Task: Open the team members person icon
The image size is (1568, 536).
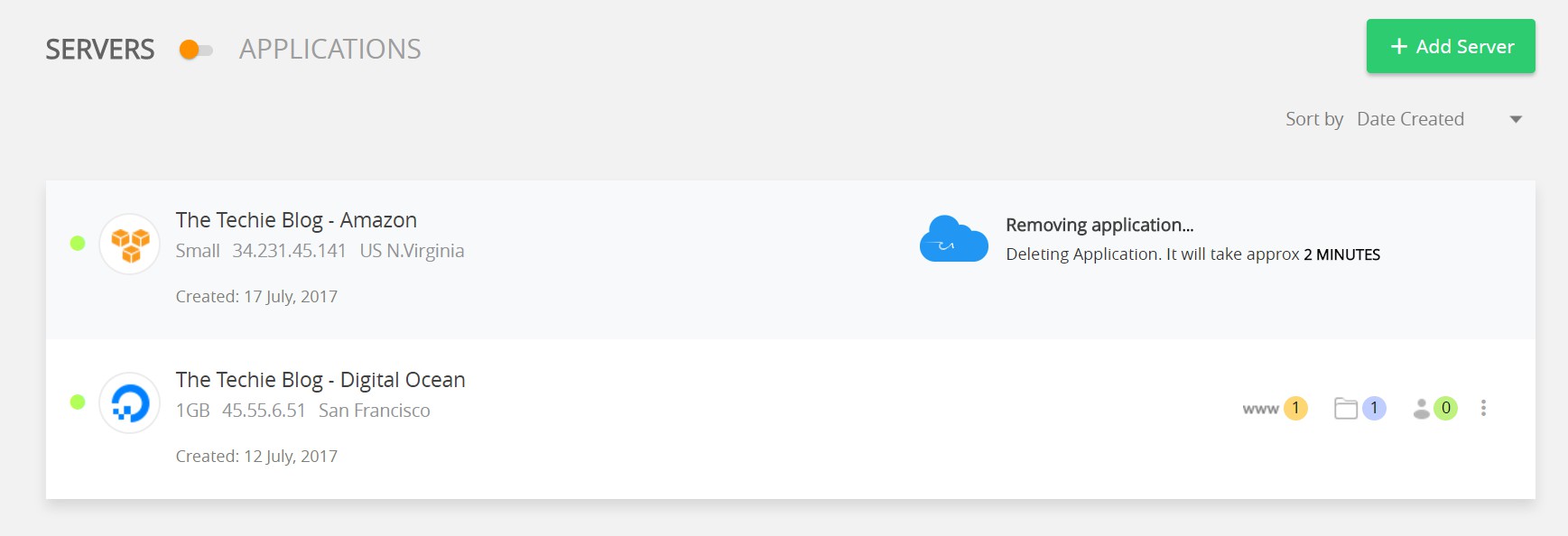Action: (1422, 409)
